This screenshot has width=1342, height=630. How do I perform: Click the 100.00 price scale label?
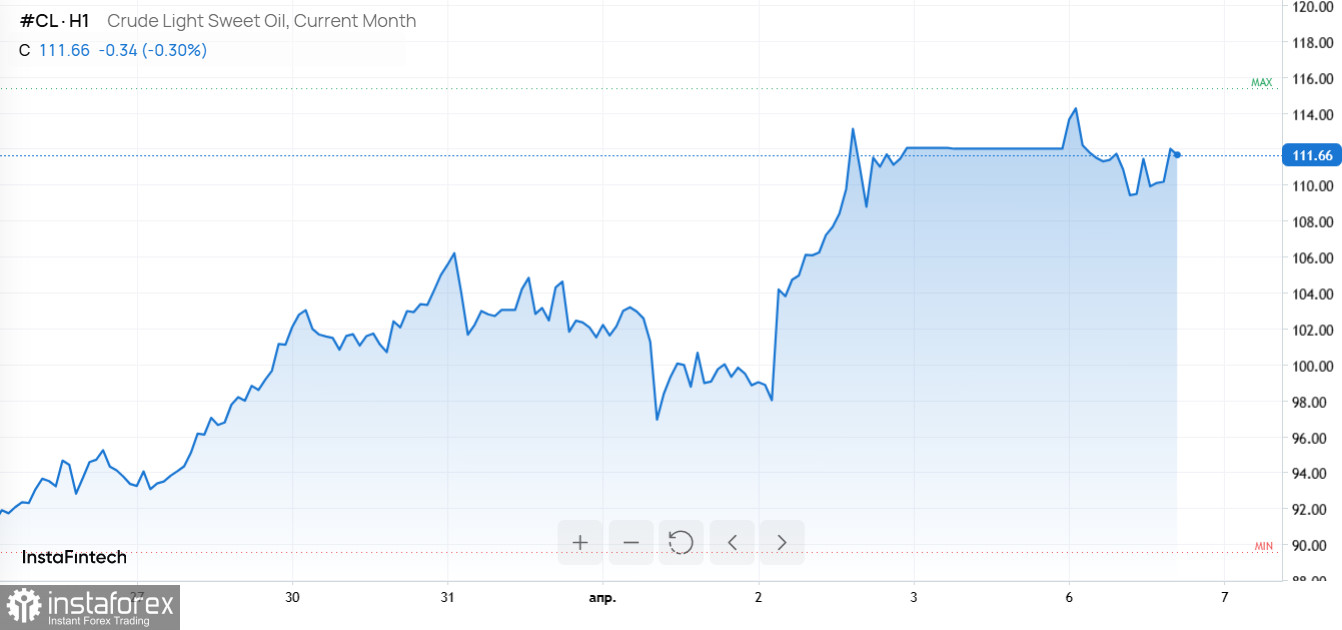(x=1312, y=366)
